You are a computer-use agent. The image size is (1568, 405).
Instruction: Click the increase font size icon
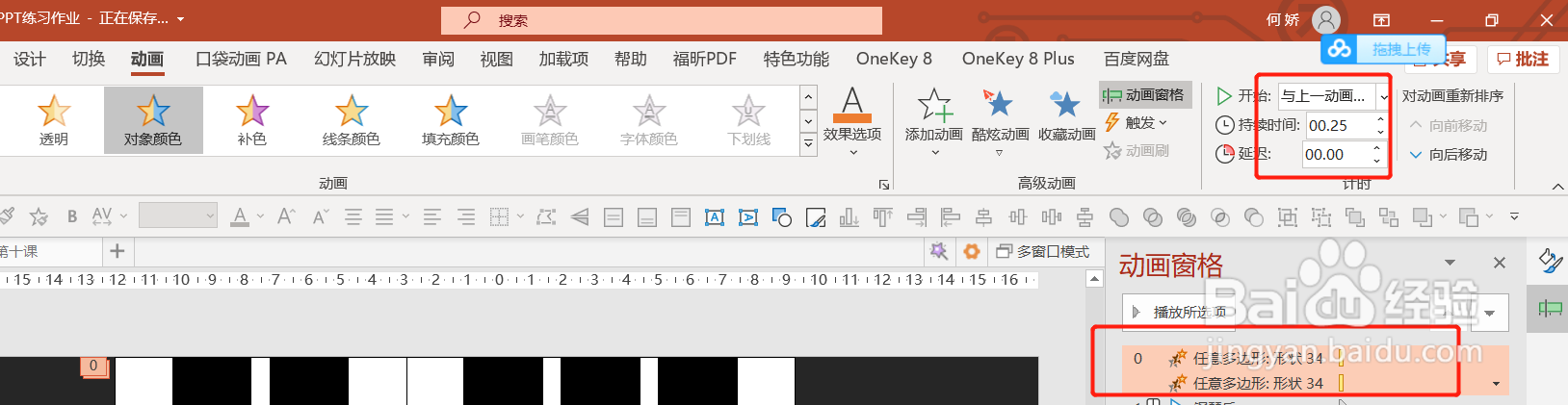tap(286, 217)
